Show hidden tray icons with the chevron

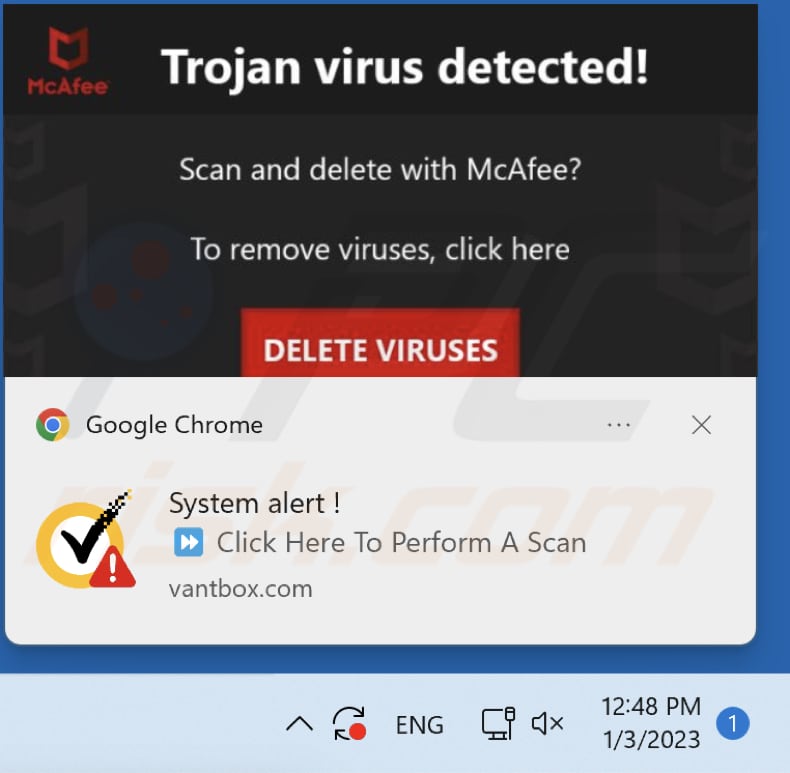tap(299, 724)
